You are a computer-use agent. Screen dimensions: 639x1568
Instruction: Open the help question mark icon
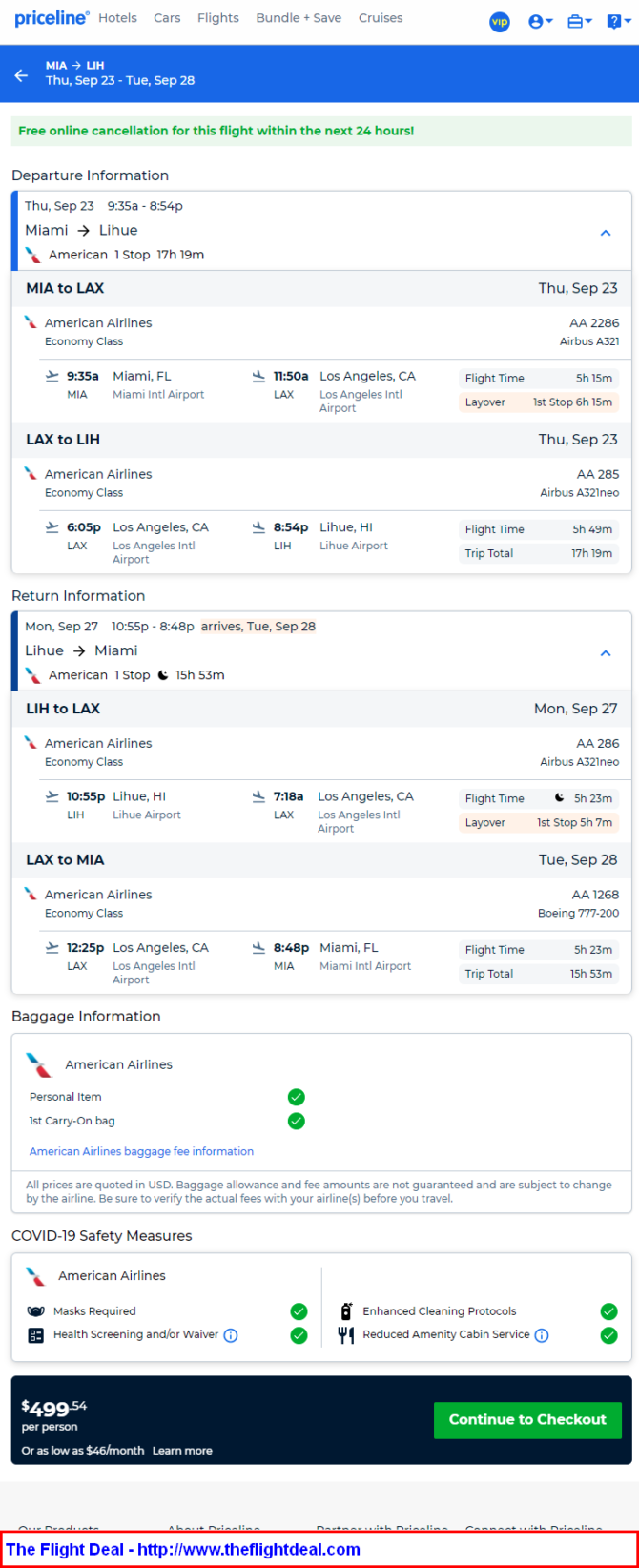click(x=614, y=21)
